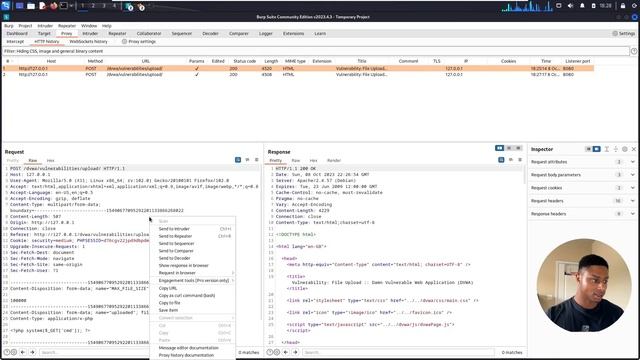This screenshot has height=360, width=640.
Task: Open the Decoder tool tab
Action: click(x=210, y=33)
